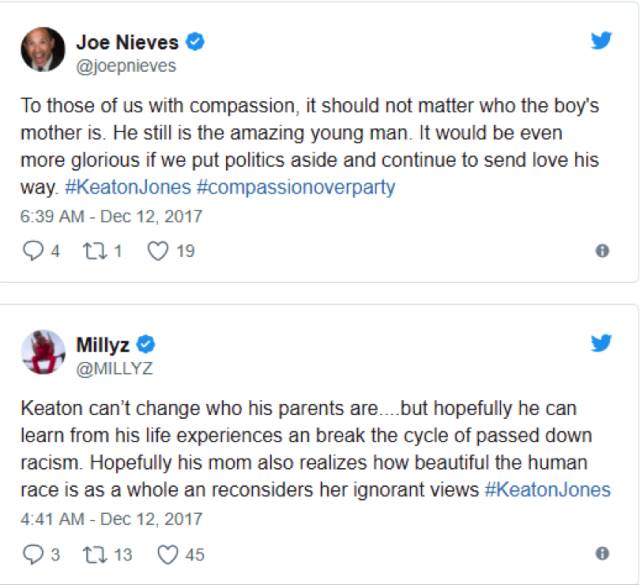Reply to Millyz's tweet via the speech bubble
The image size is (640, 585).
33,554
